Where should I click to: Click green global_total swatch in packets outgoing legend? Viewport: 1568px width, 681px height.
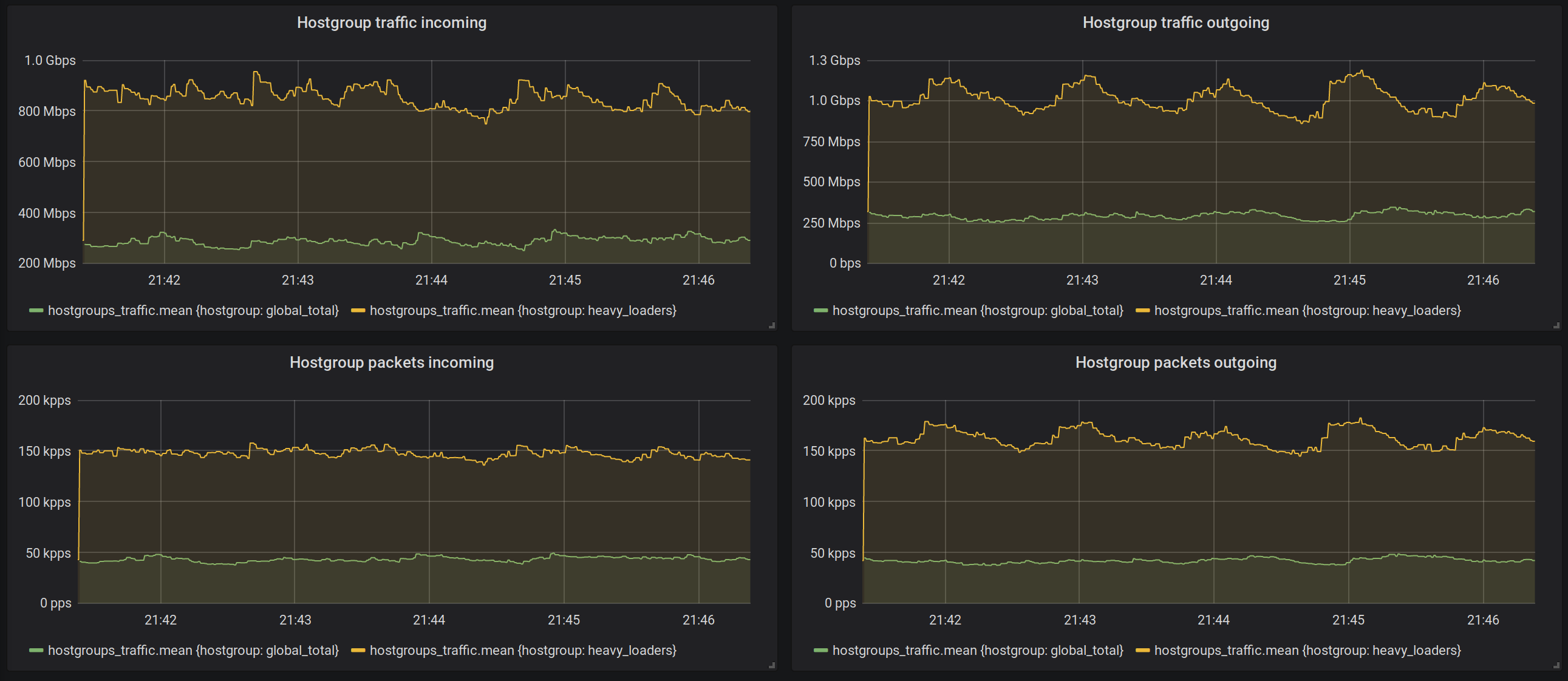click(x=820, y=651)
